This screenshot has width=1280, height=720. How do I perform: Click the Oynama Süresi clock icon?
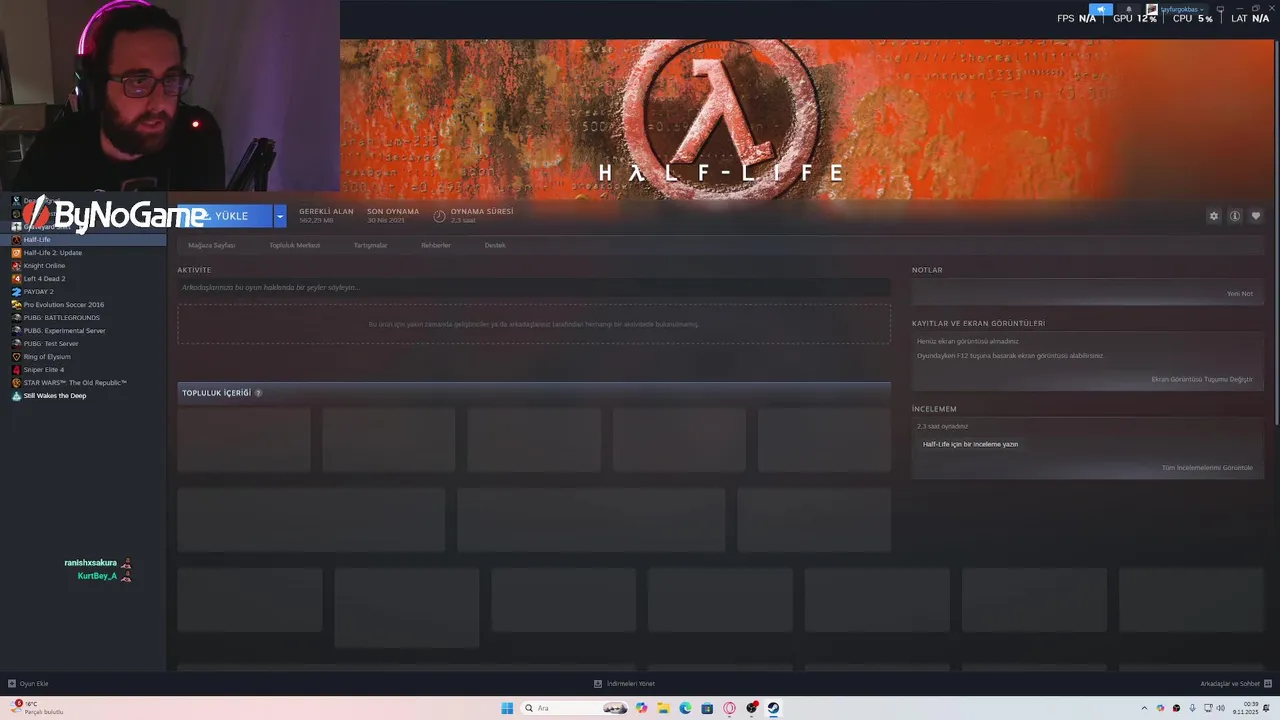point(439,216)
